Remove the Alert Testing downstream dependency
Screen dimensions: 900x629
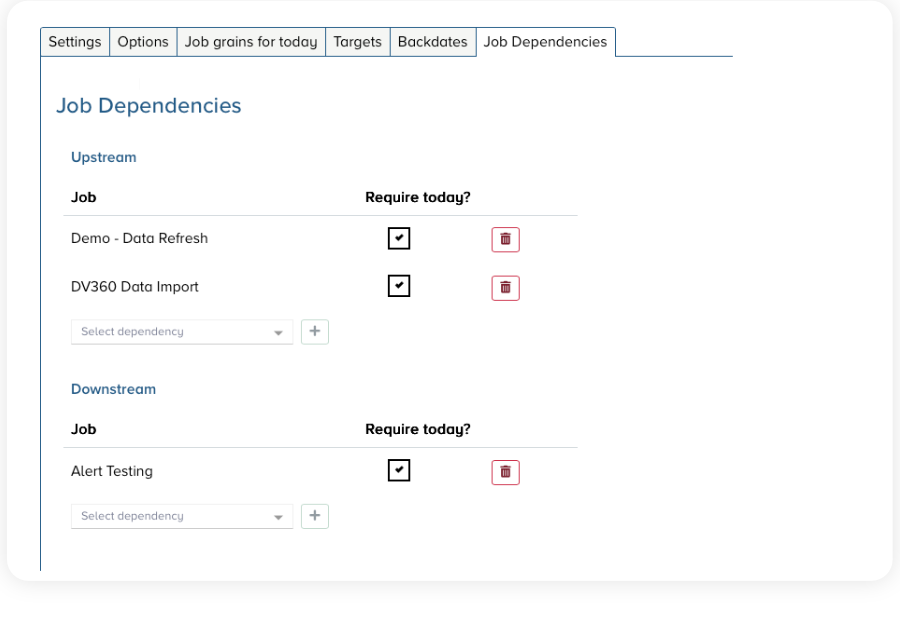505,472
